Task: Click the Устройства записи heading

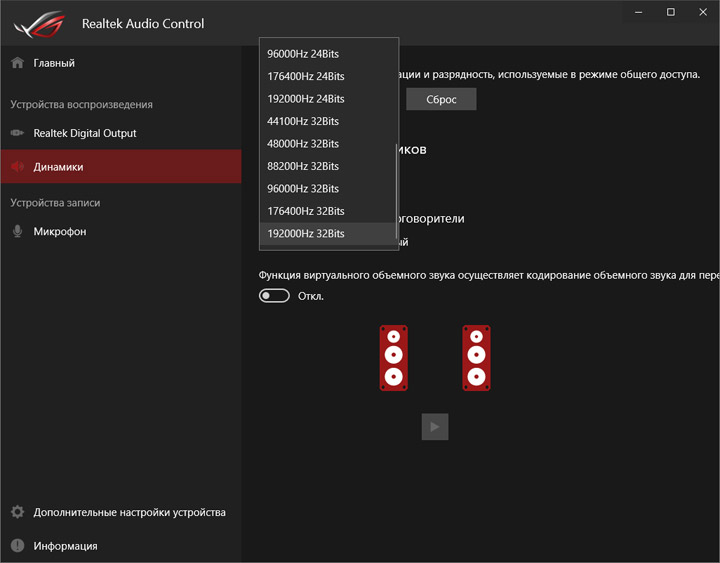Action: (x=55, y=203)
